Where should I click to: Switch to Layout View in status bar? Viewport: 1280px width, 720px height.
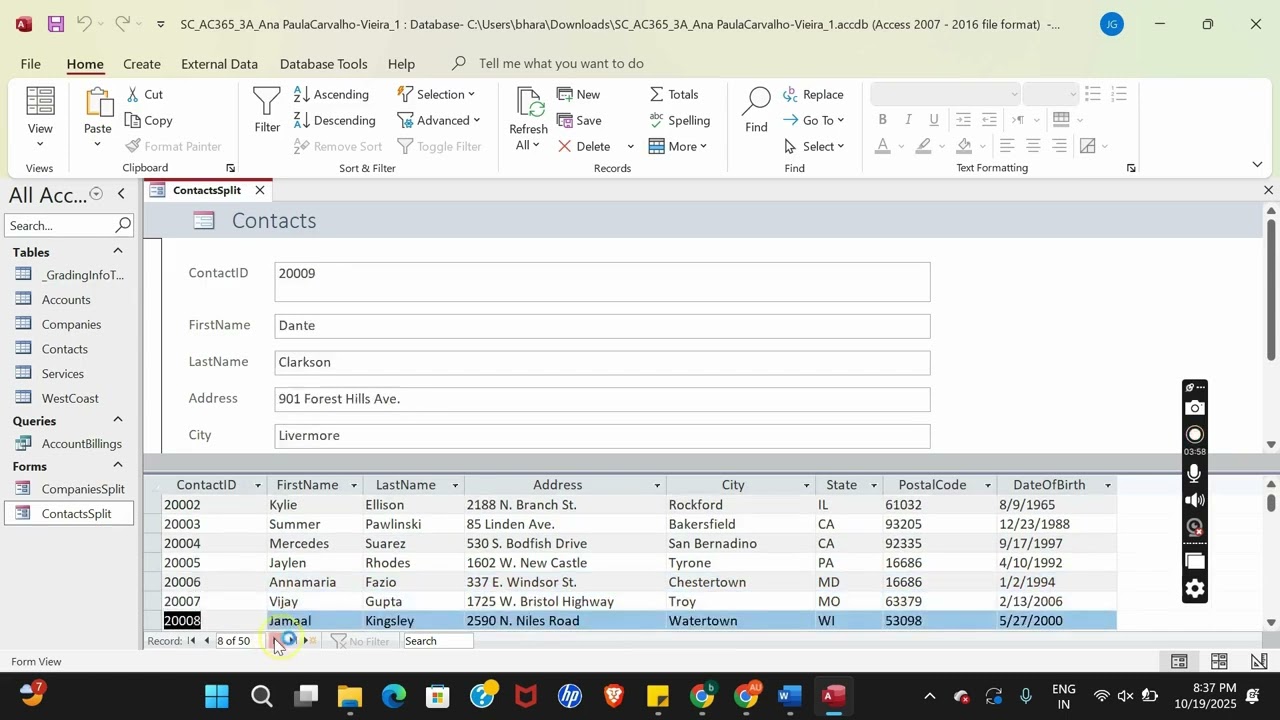click(1219, 661)
